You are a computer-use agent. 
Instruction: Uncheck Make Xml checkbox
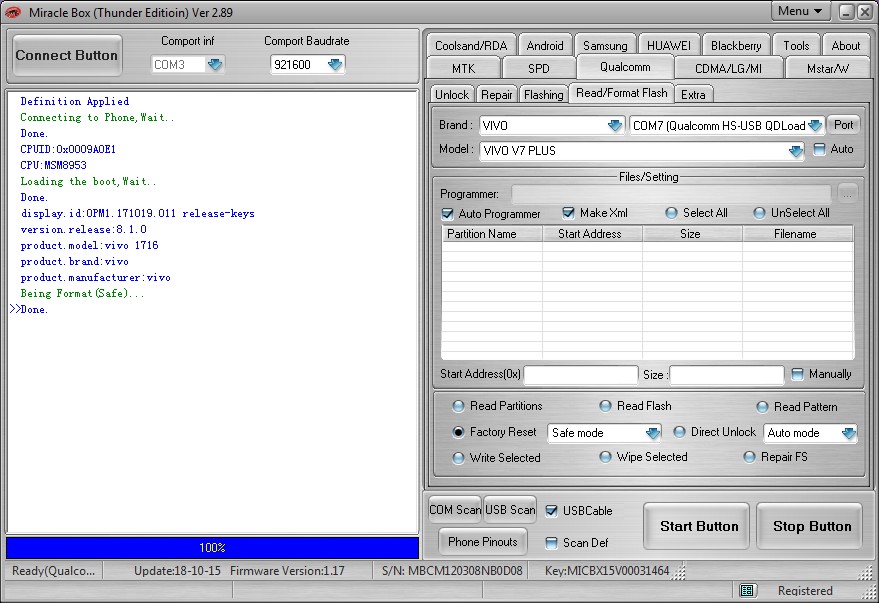point(568,213)
